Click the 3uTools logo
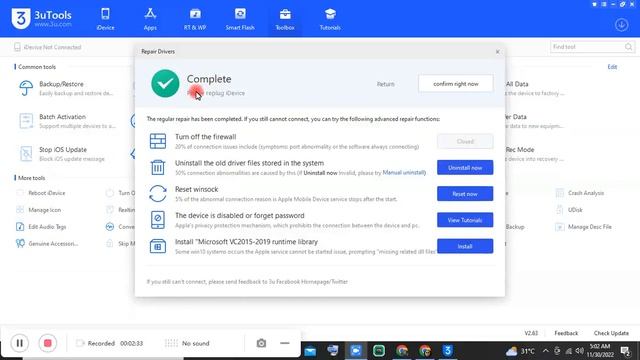This screenshot has height=360, width=640. coord(41,18)
